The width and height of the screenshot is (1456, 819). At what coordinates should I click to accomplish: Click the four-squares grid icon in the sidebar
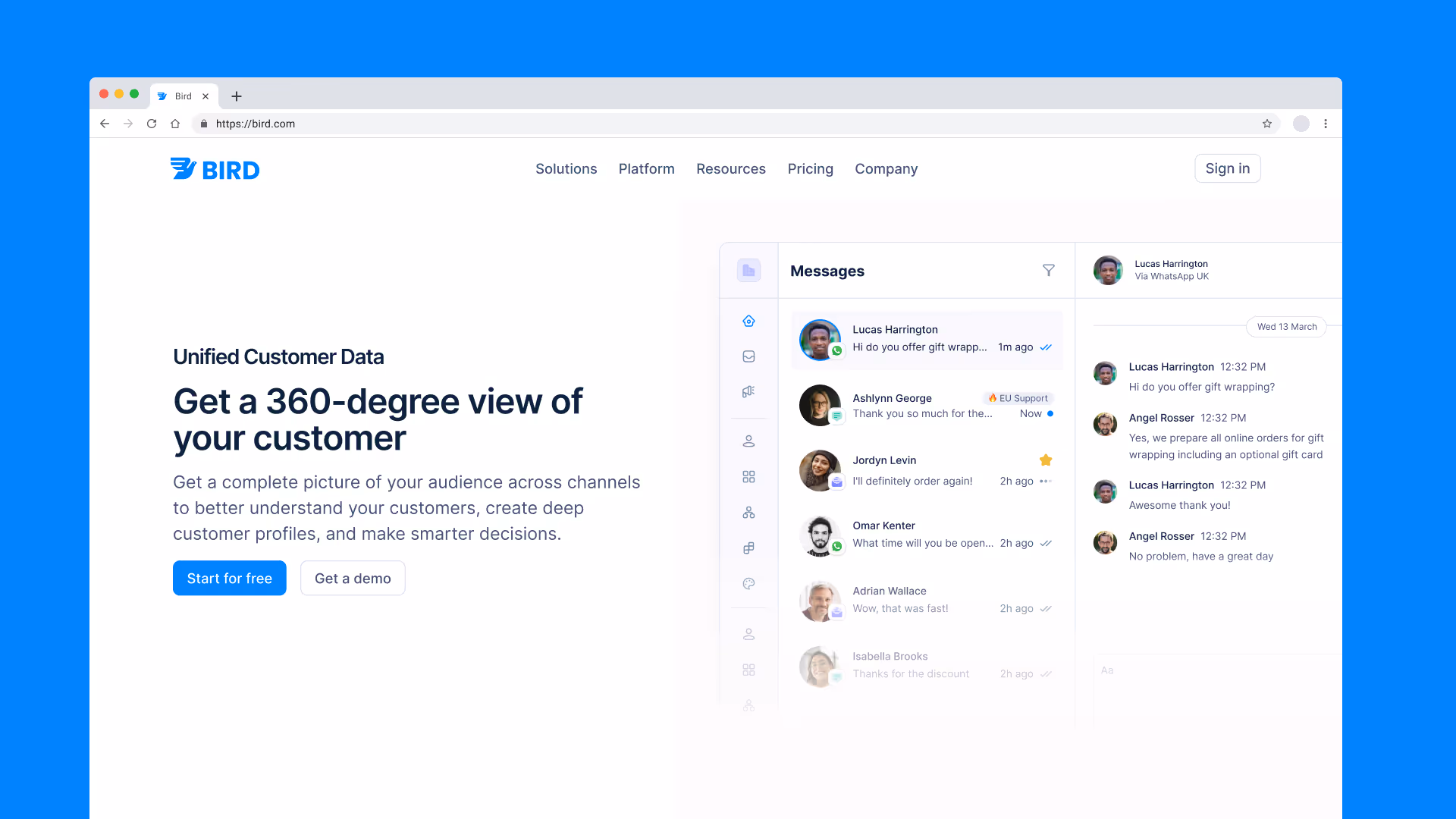748,477
